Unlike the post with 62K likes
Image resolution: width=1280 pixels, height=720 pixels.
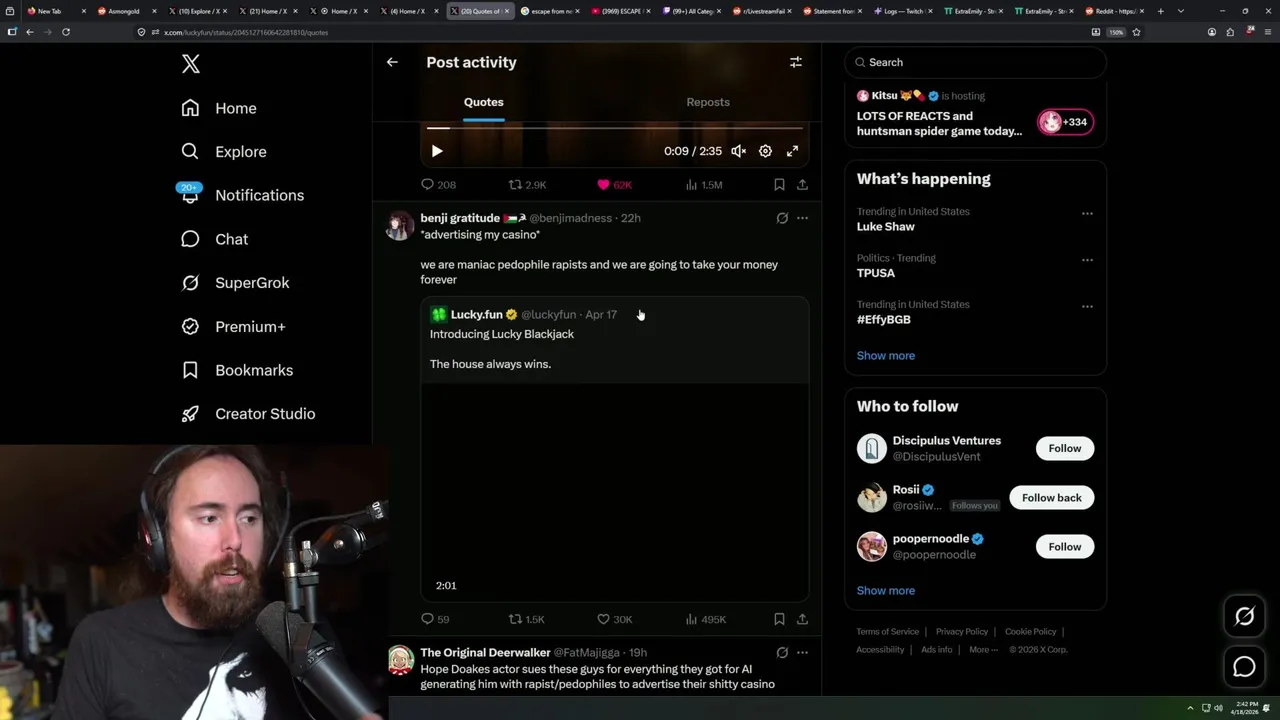(614, 185)
